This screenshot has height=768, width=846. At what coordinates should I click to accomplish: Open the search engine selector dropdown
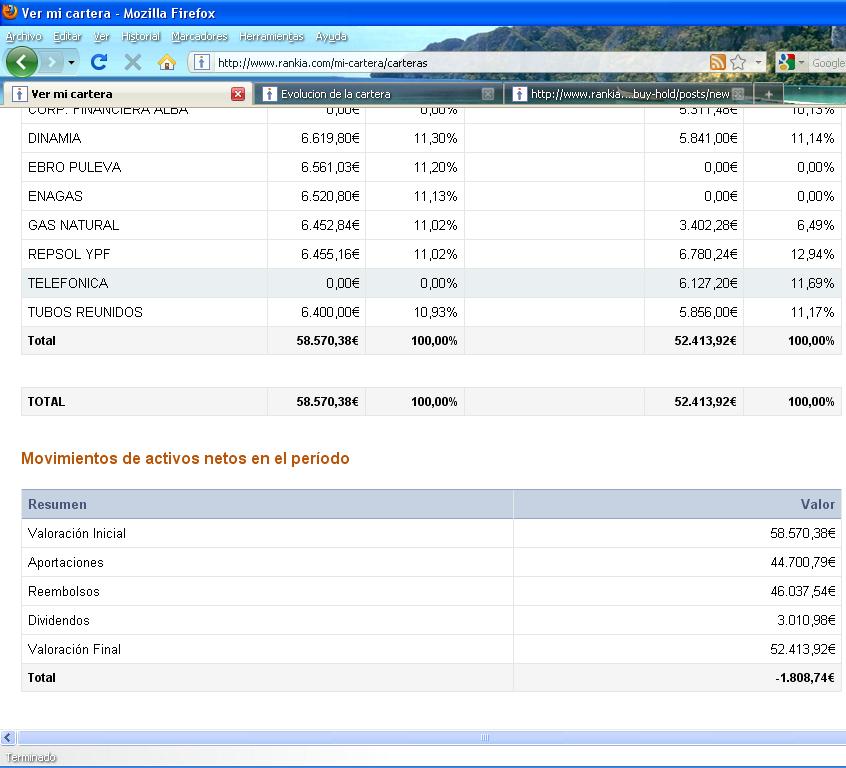pyautogui.click(x=802, y=63)
